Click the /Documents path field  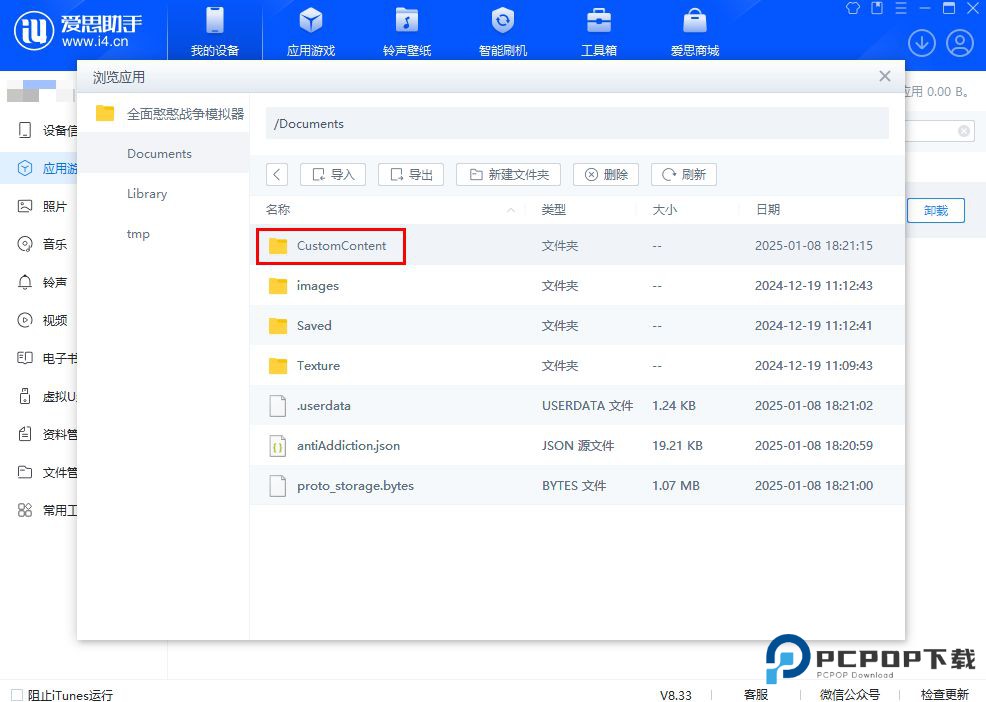point(577,123)
